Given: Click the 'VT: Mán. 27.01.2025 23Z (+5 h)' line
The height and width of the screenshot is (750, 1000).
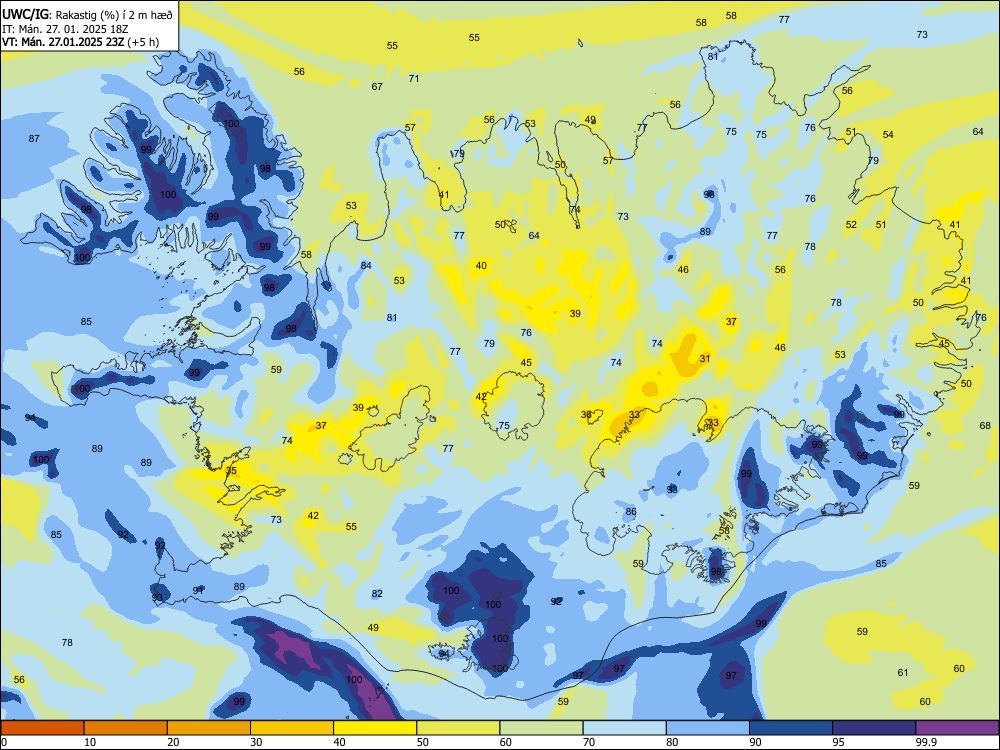Looking at the screenshot, I should pyautogui.click(x=80, y=42).
